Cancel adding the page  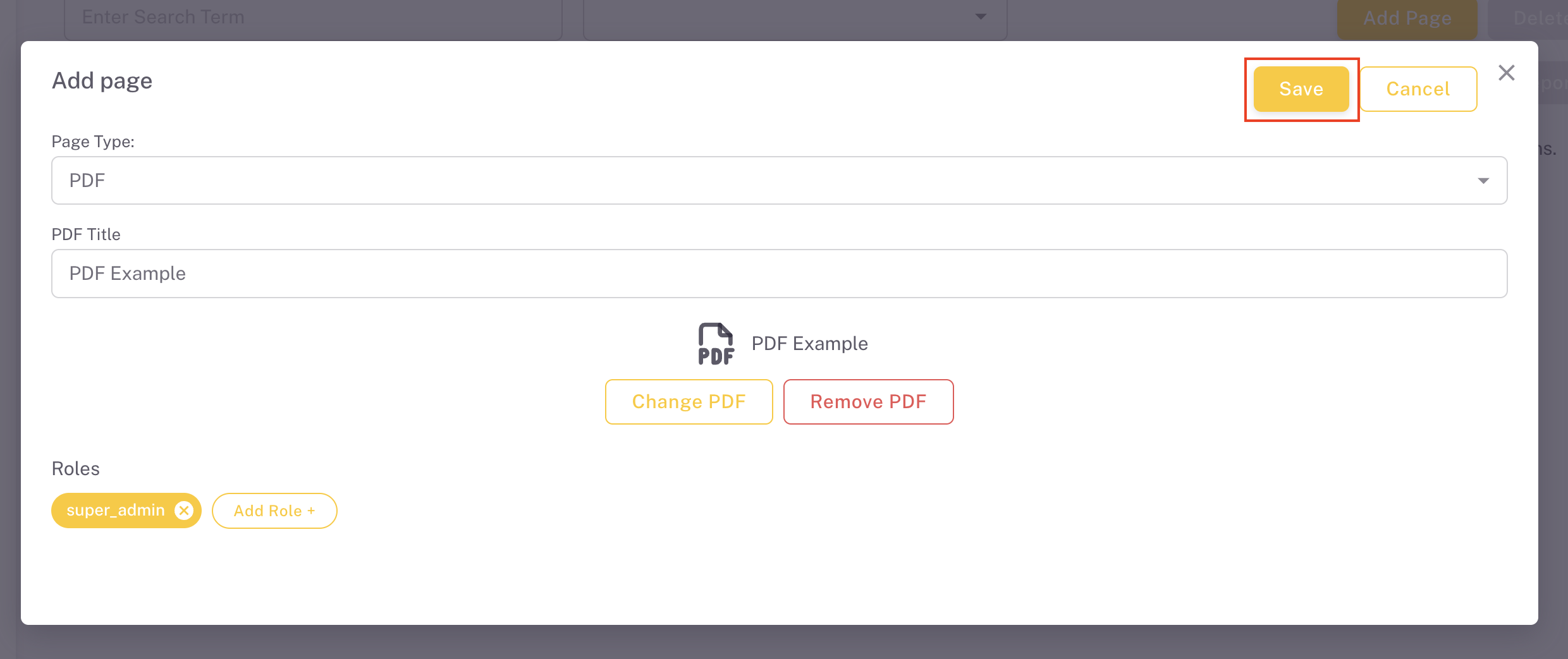pos(1418,89)
